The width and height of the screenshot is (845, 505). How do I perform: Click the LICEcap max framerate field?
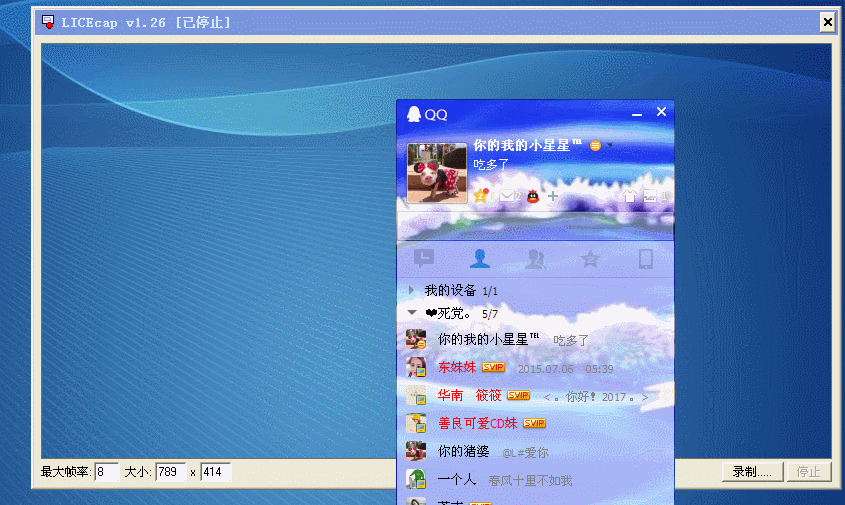click(107, 472)
